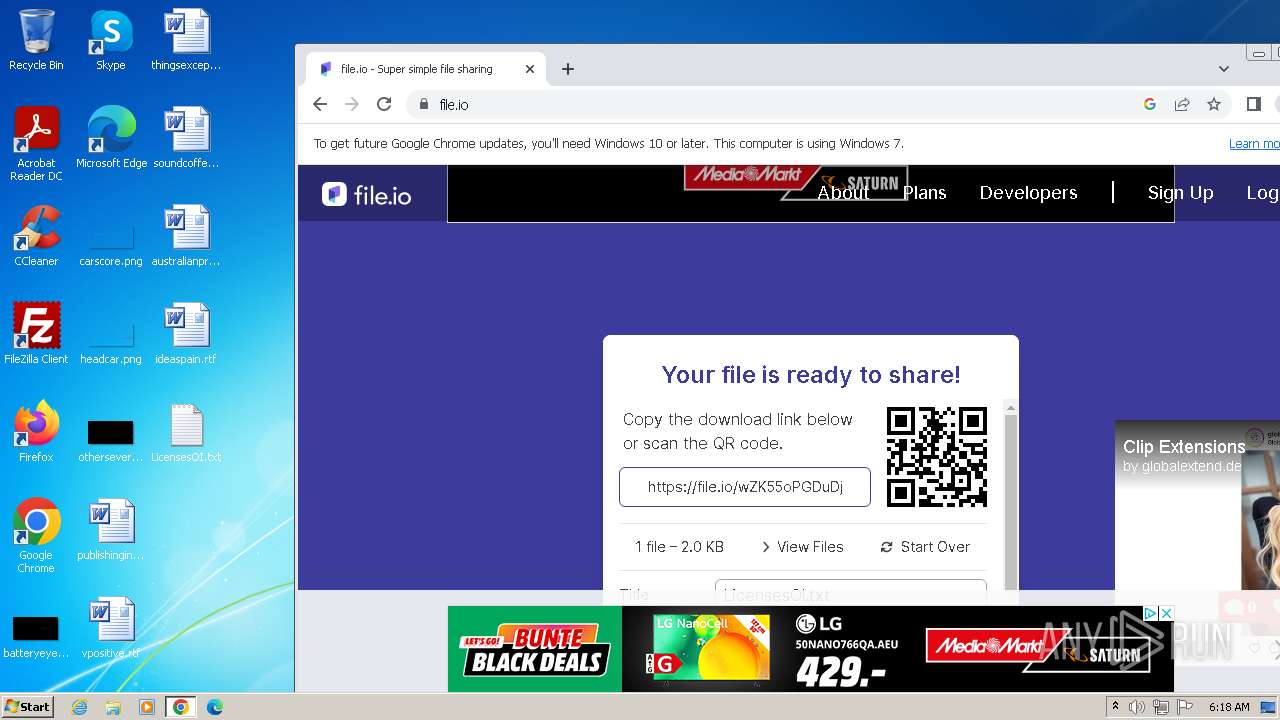Reload the file.io page
This screenshot has width=1280, height=720.
tap(384, 104)
